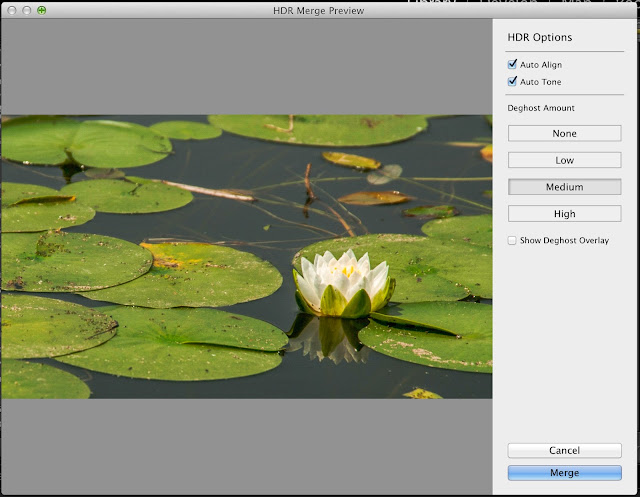Click the HDR Merge Preview title

click(318, 11)
